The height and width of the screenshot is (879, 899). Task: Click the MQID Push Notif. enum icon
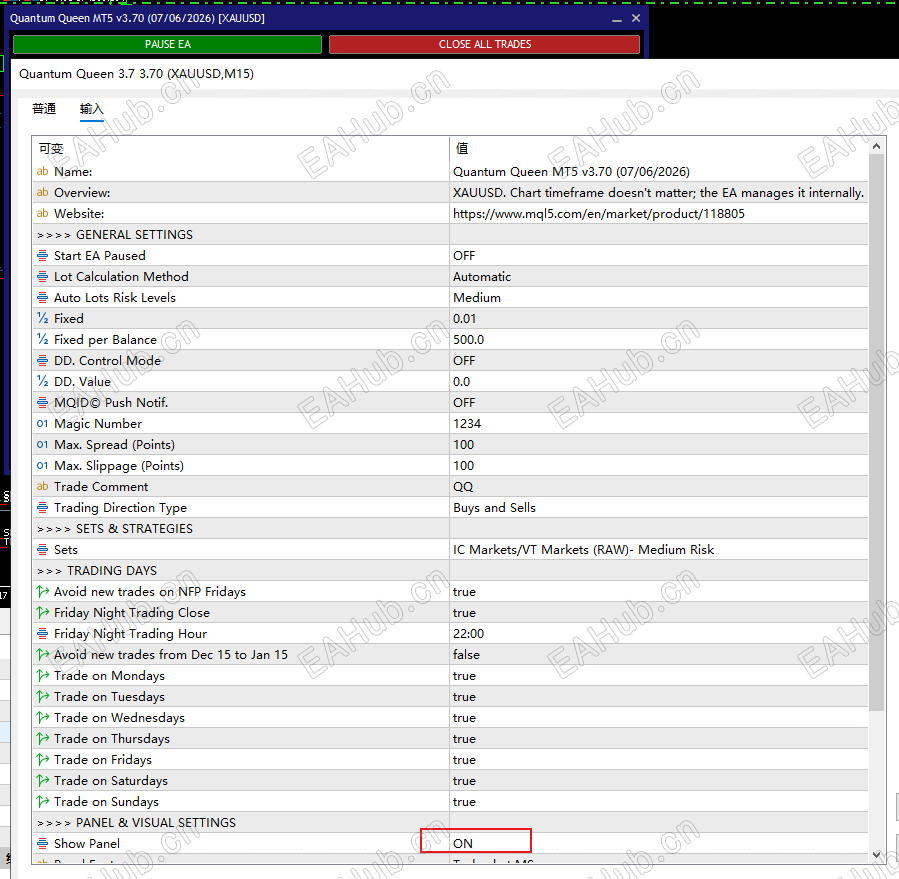point(42,403)
